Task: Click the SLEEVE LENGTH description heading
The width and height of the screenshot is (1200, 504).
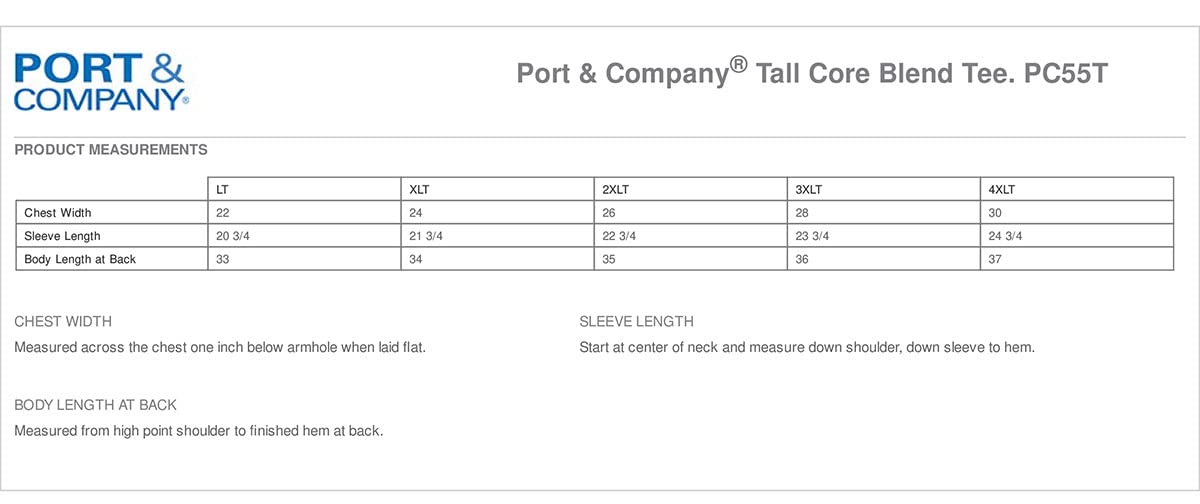Action: tap(636, 322)
